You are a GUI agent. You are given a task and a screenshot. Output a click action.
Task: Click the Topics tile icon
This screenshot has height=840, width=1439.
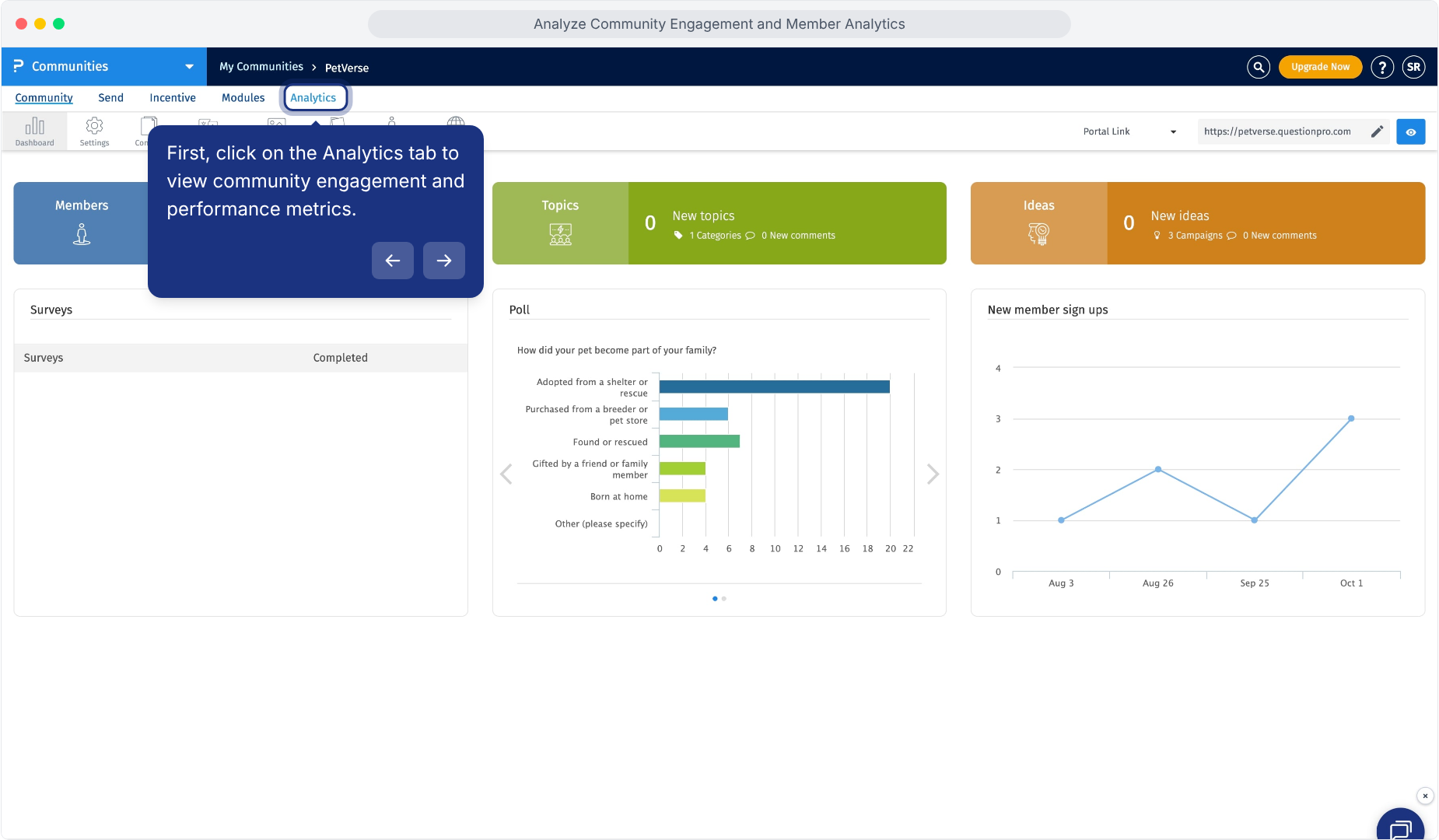click(x=560, y=233)
